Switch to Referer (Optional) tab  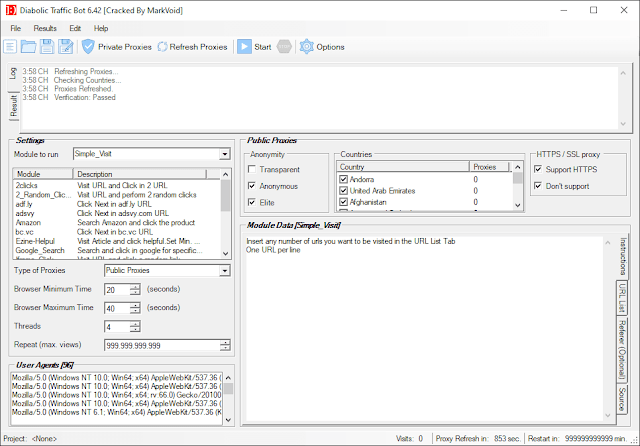coord(622,349)
